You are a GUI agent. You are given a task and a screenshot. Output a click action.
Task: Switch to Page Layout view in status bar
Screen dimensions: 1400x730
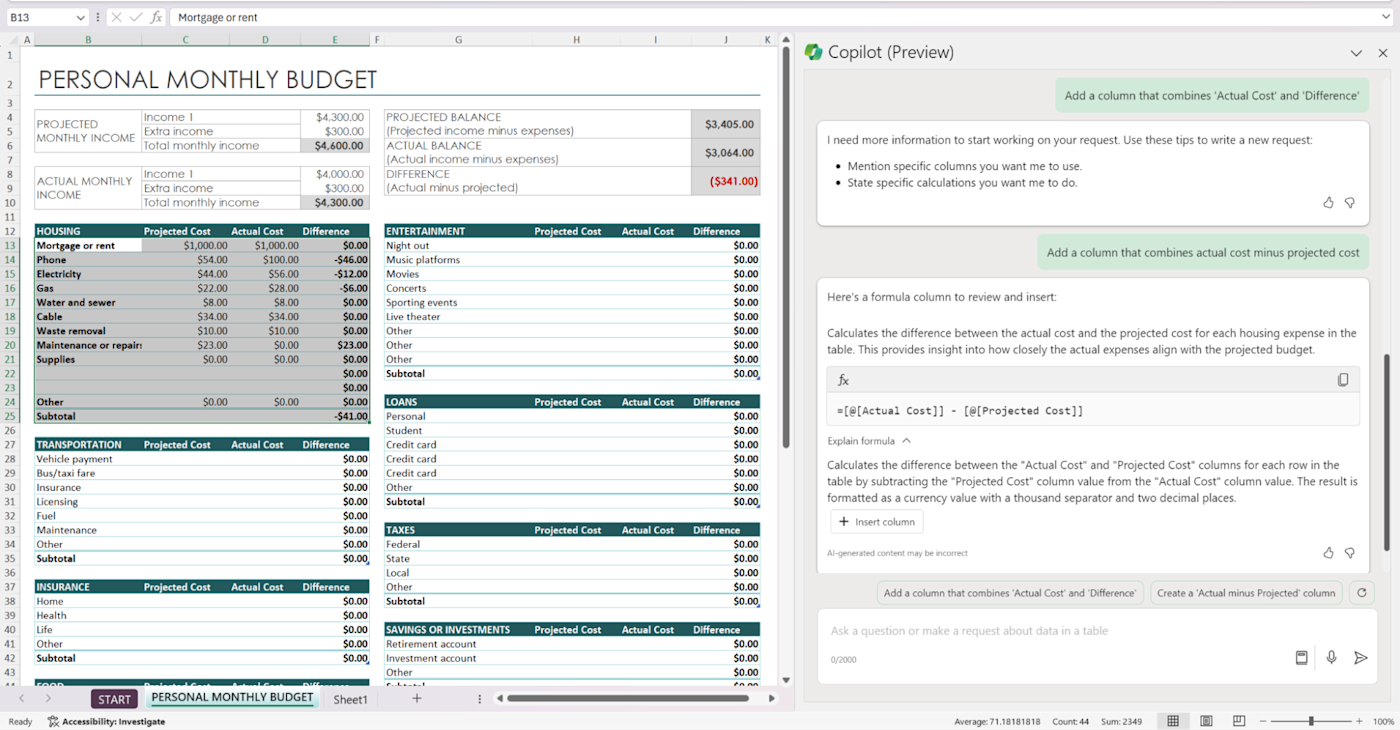(1206, 721)
